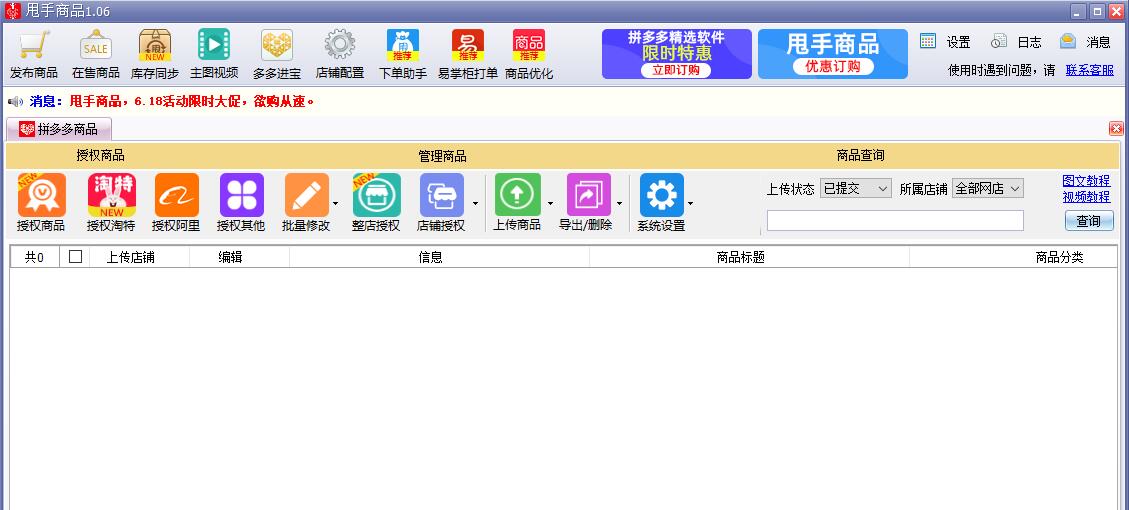
Task: Sort by 上传店铺 column header
Action: (x=130, y=257)
